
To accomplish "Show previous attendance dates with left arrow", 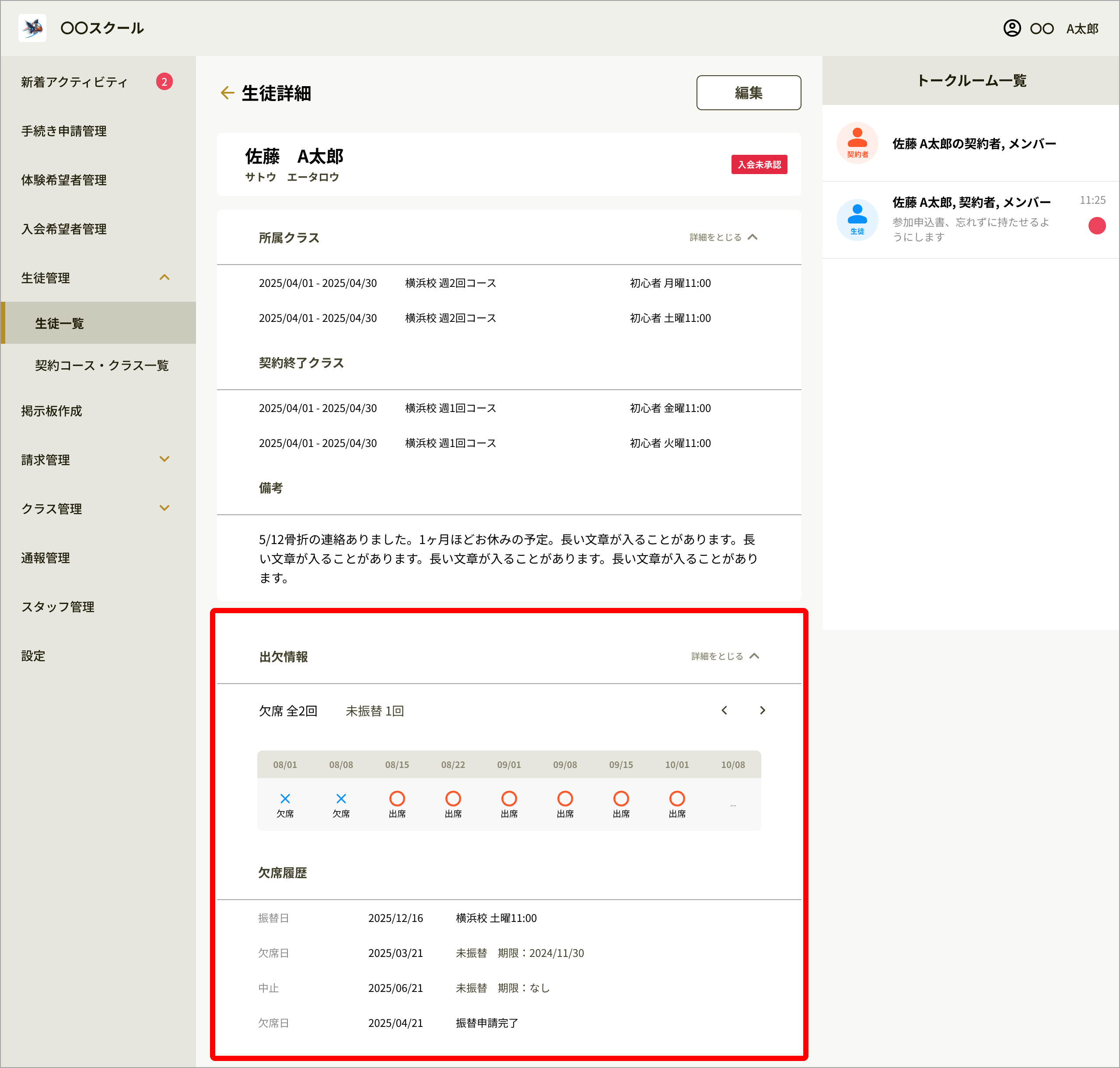I will 724,711.
